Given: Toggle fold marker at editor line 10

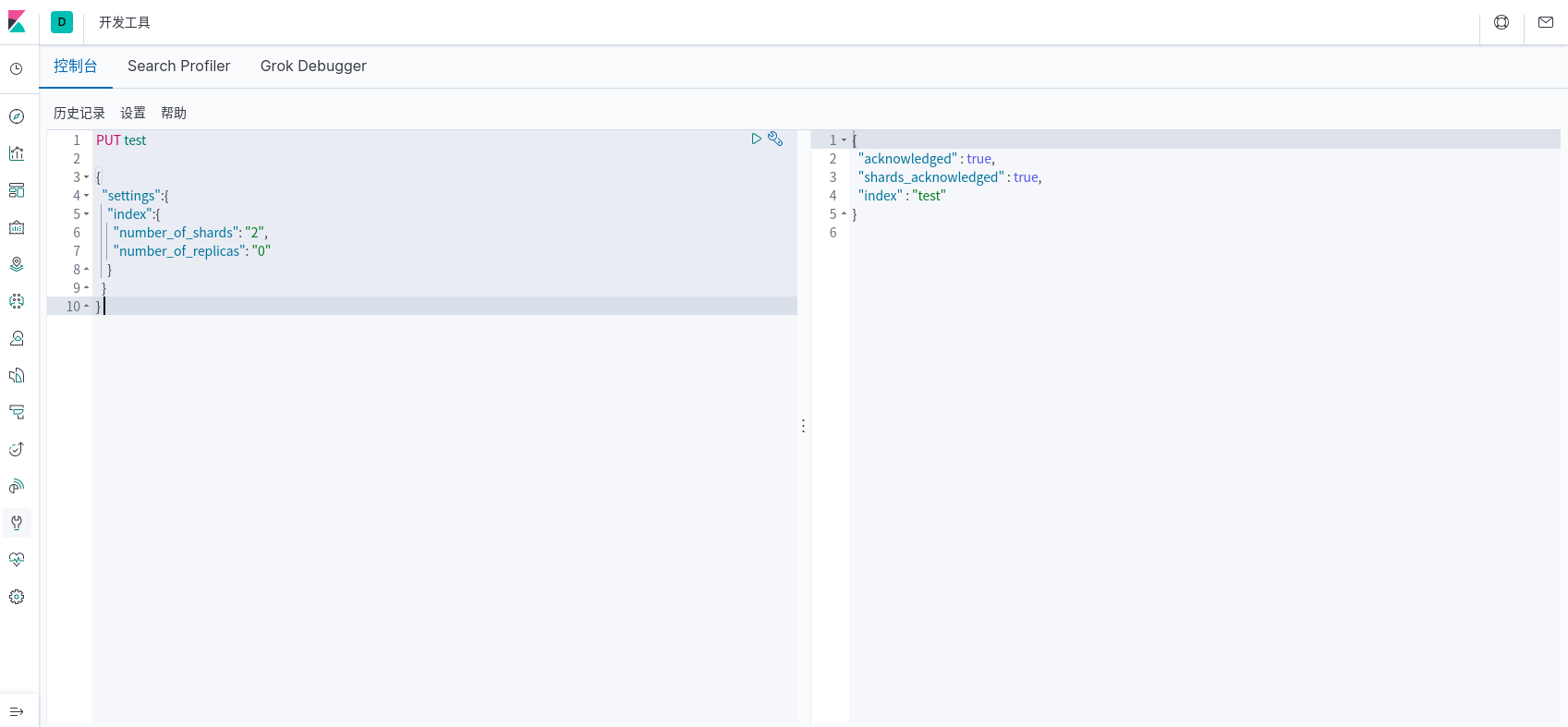Looking at the screenshot, I should 87,307.
